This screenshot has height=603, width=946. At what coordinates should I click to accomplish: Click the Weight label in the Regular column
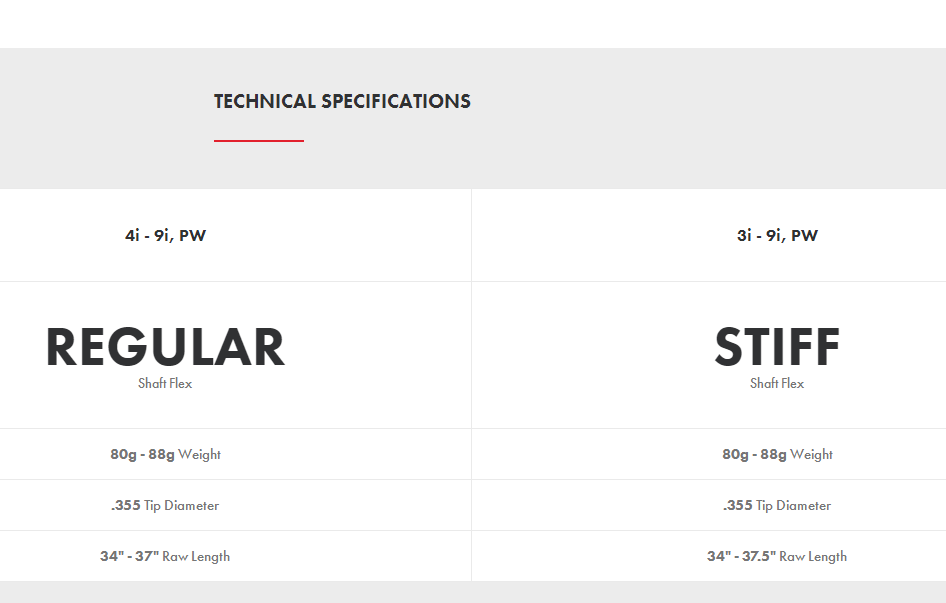point(199,455)
